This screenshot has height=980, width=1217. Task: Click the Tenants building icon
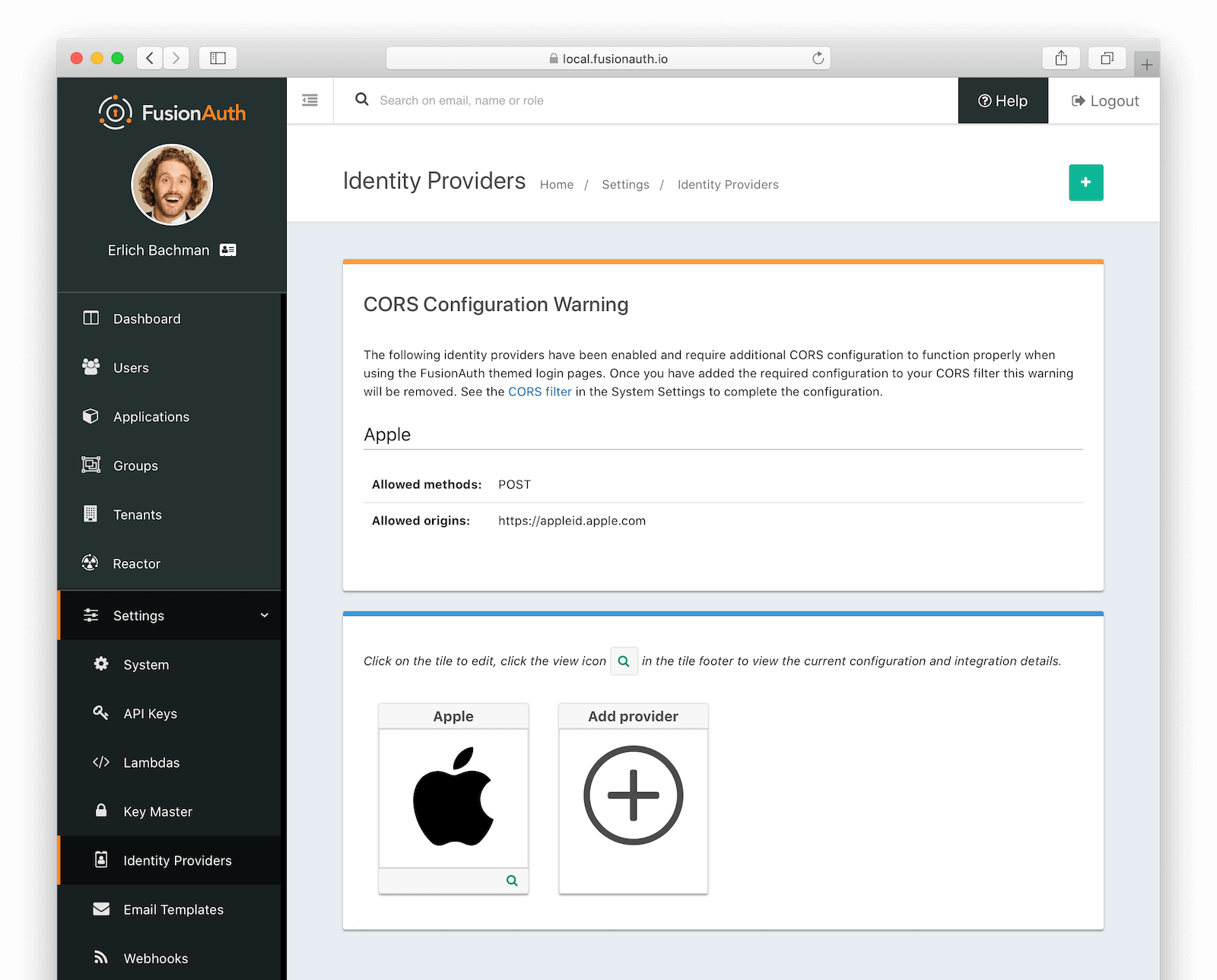(91, 514)
